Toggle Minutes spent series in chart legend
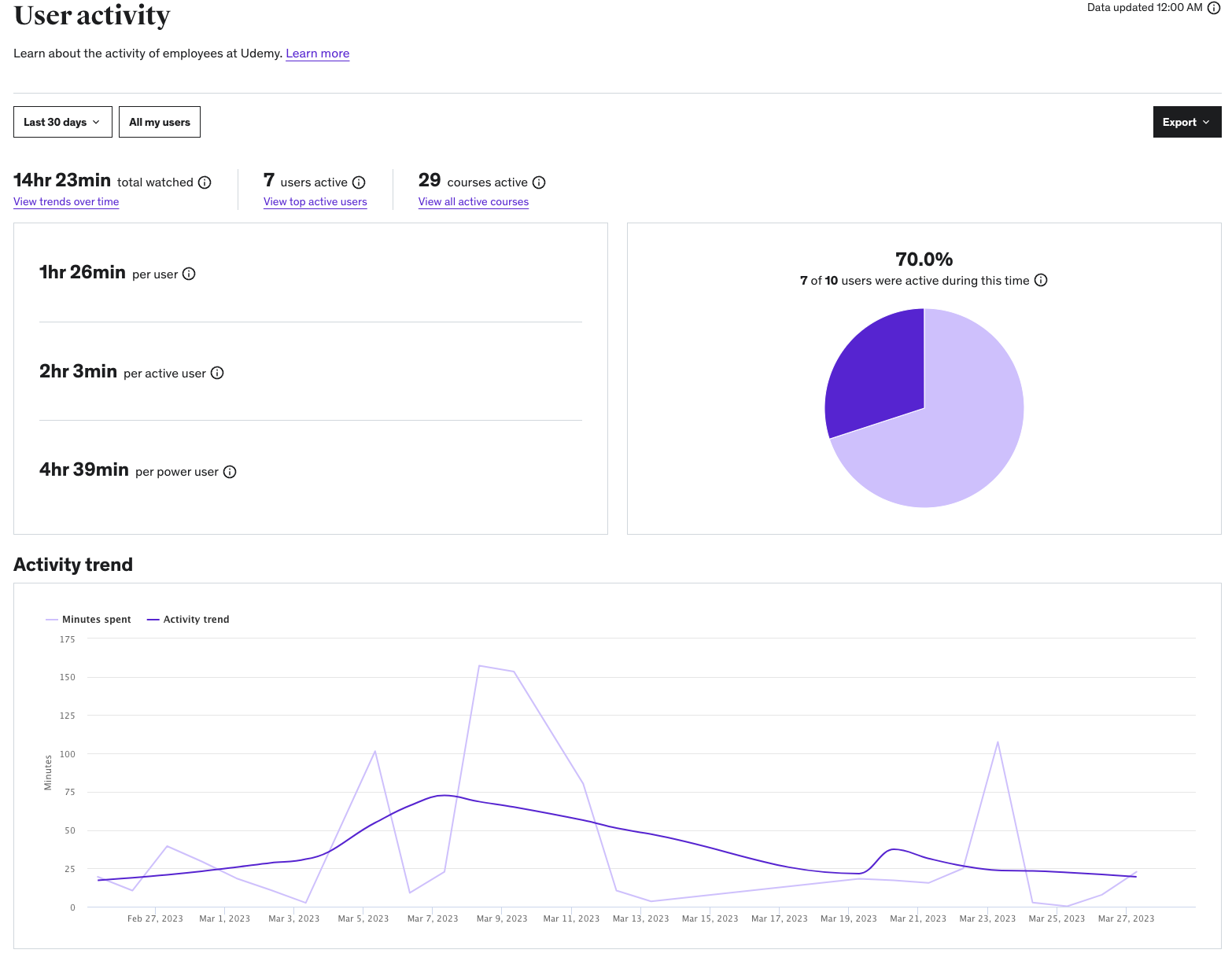 (x=89, y=620)
